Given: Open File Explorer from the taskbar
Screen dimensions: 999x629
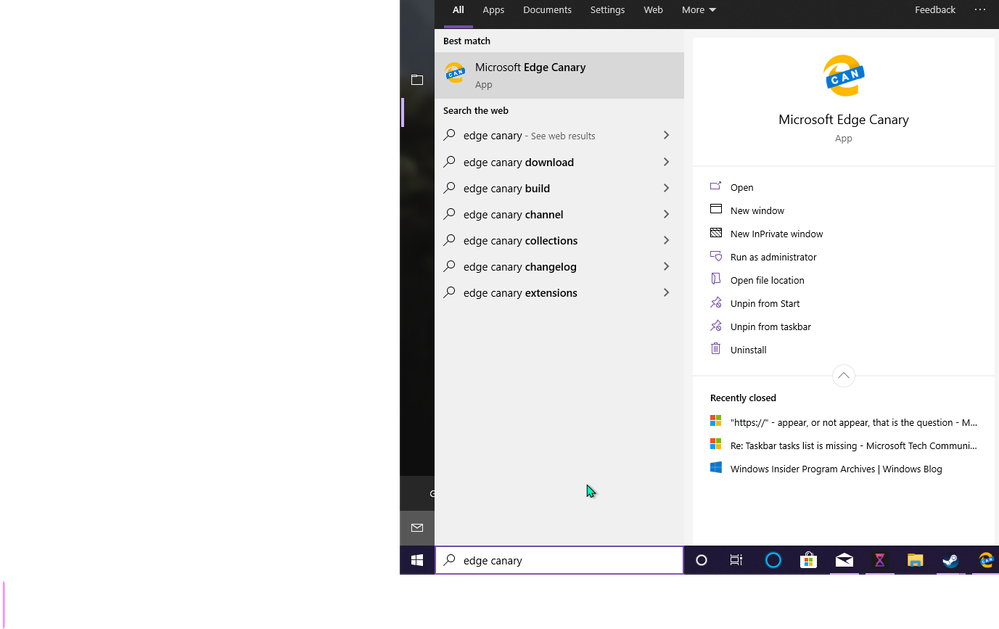Looking at the screenshot, I should tap(915, 560).
